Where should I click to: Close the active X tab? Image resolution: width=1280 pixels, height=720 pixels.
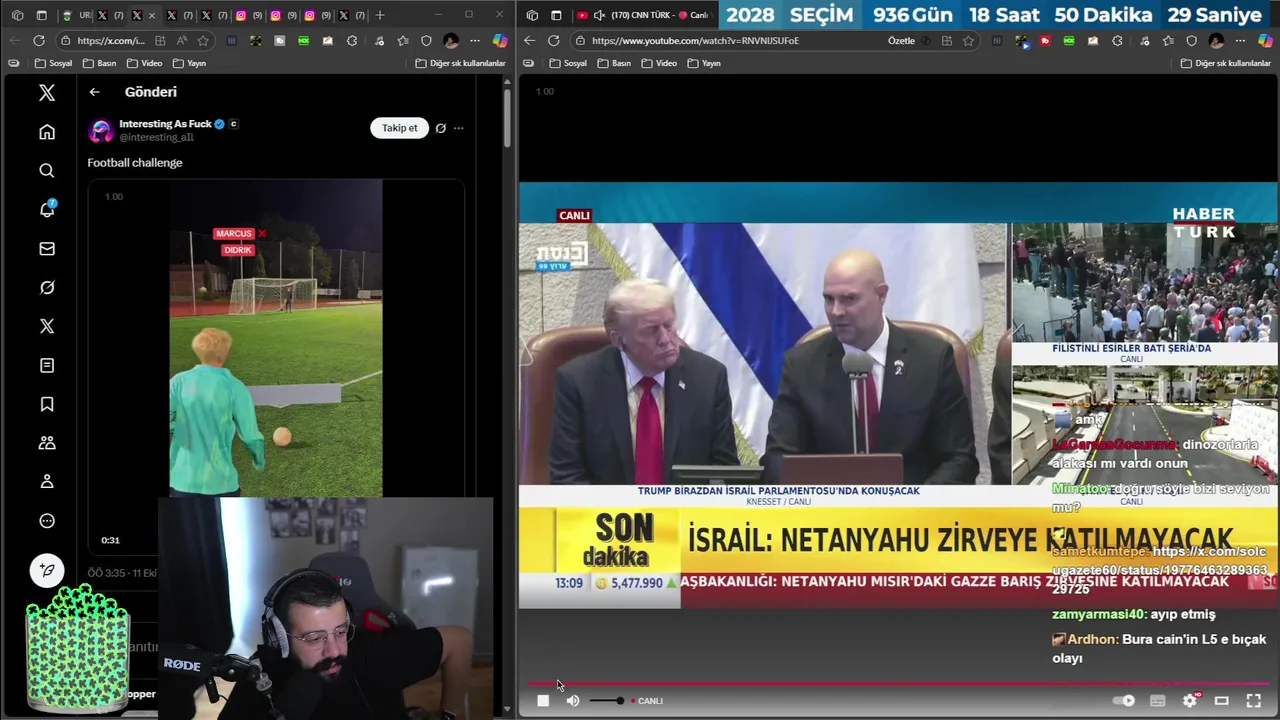[x=152, y=15]
